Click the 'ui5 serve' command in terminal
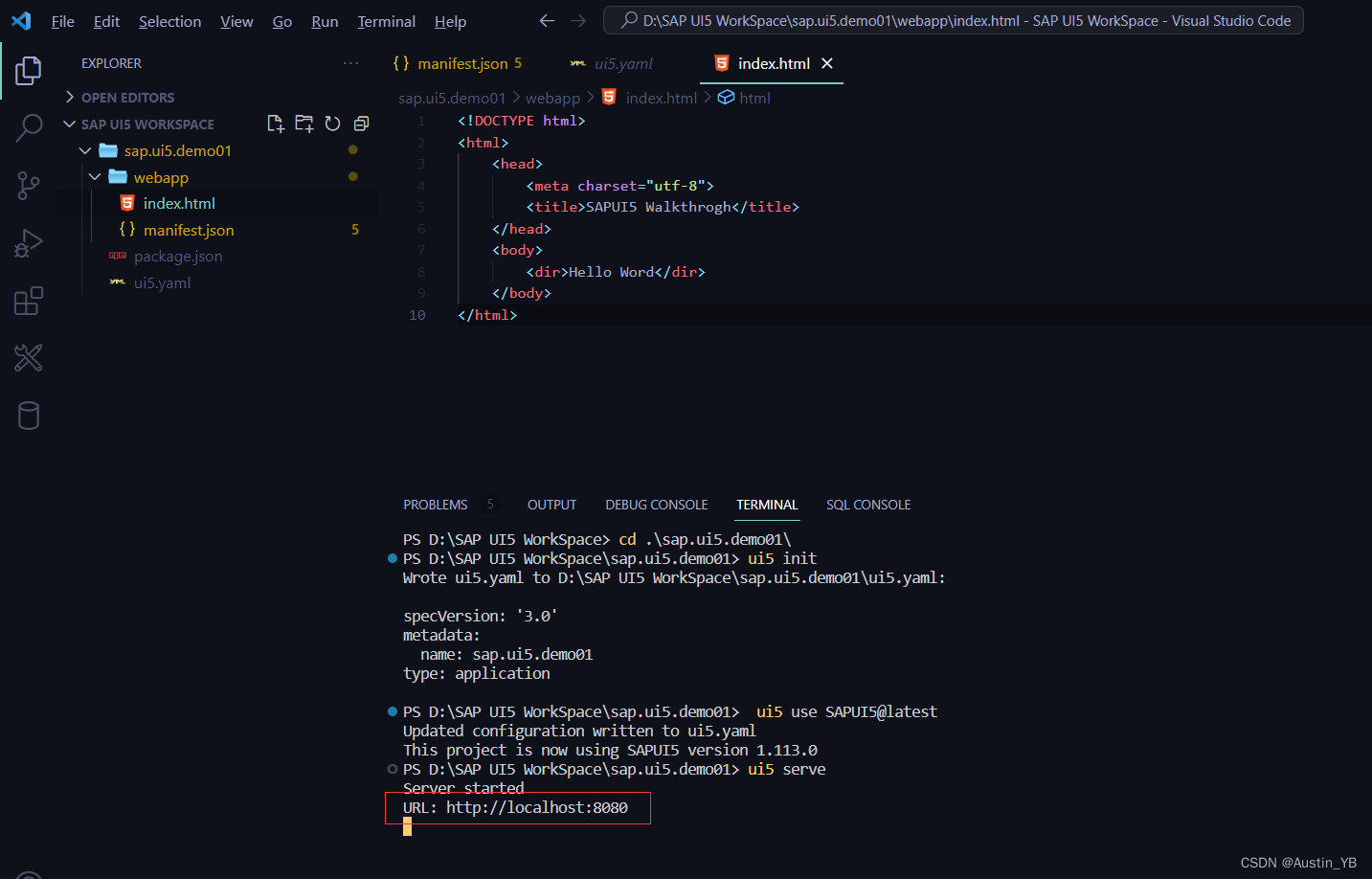1372x879 pixels. [787, 769]
